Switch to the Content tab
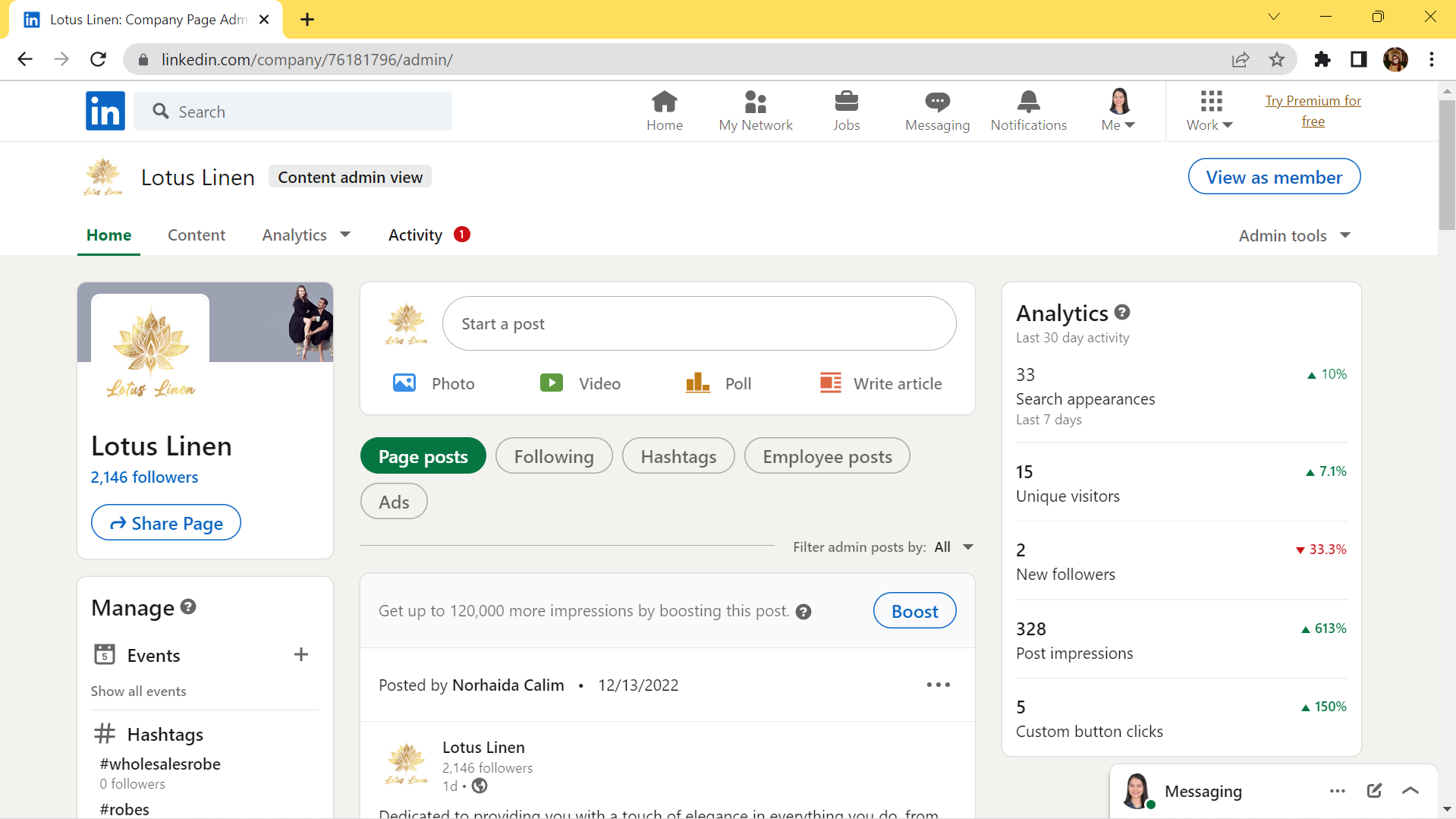The height and width of the screenshot is (819, 1456). coord(197,235)
